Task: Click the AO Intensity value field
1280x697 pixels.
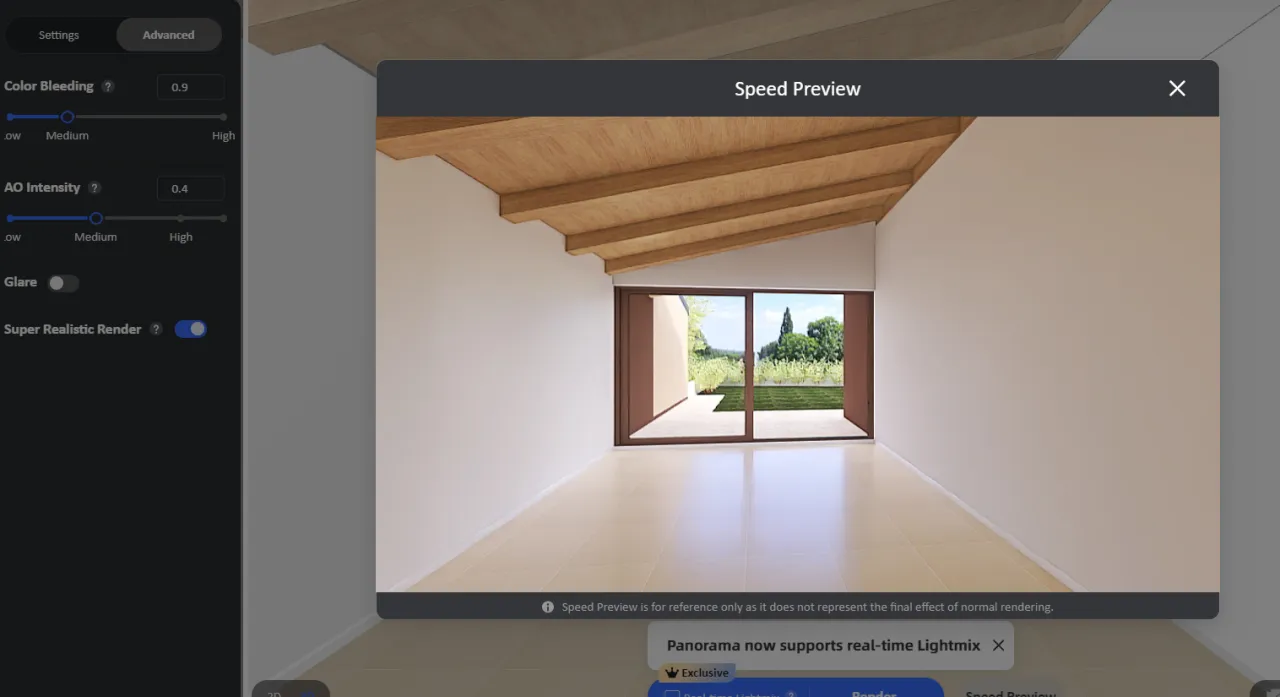Action: click(x=190, y=188)
